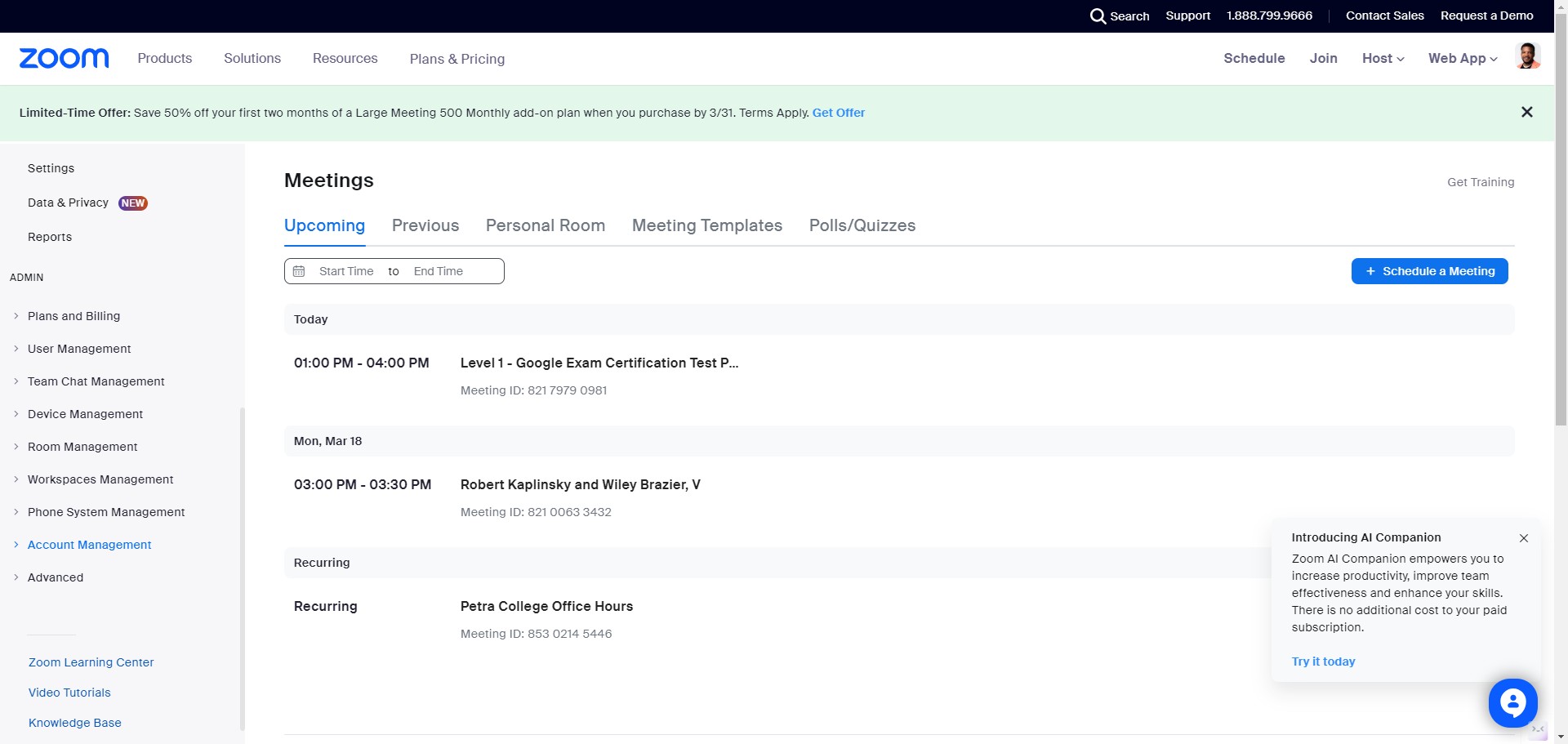Switch to the Previous meetings tab
The height and width of the screenshot is (744, 1568).
(x=425, y=225)
